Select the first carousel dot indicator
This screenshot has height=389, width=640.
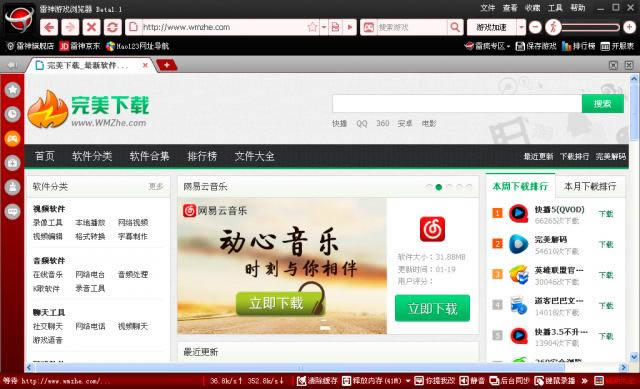[x=429, y=187]
